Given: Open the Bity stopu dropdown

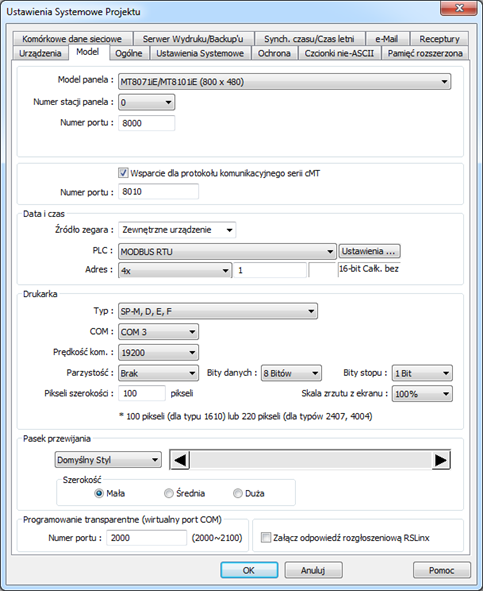Looking at the screenshot, I should [x=422, y=374].
